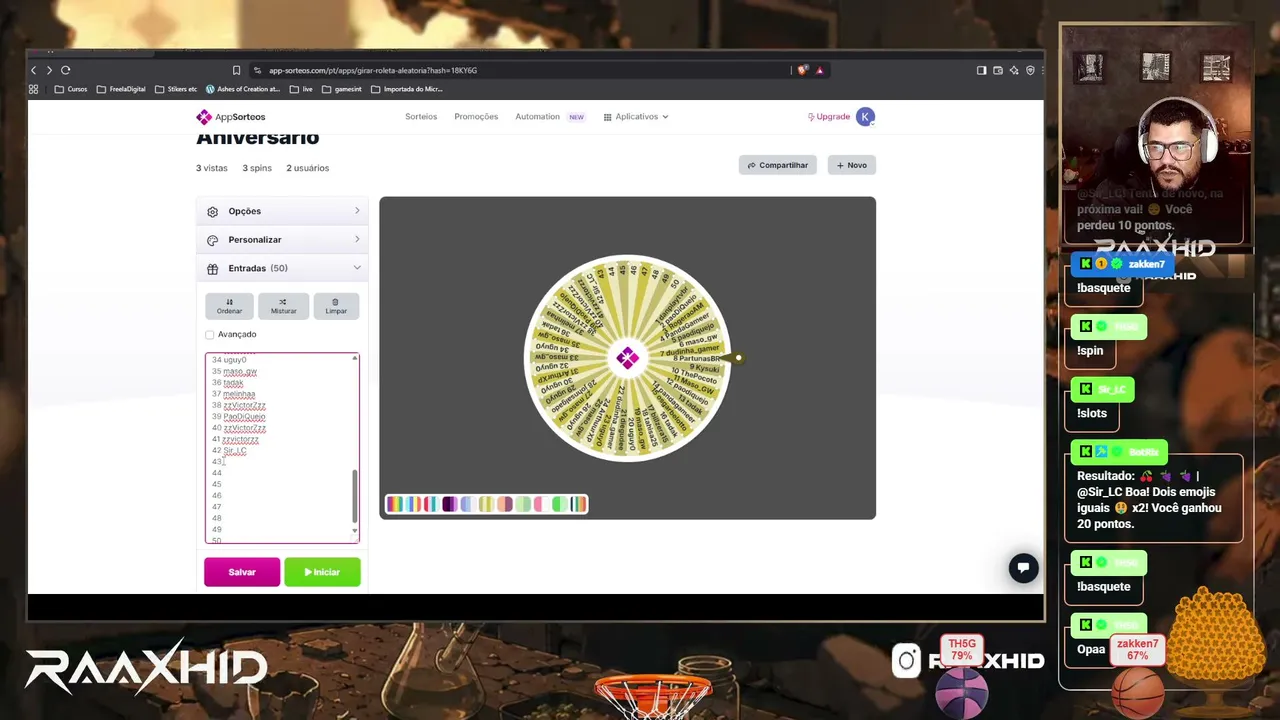1280x720 pixels.
Task: Click the "3 vistas" counter text
Action: pyautogui.click(x=212, y=168)
